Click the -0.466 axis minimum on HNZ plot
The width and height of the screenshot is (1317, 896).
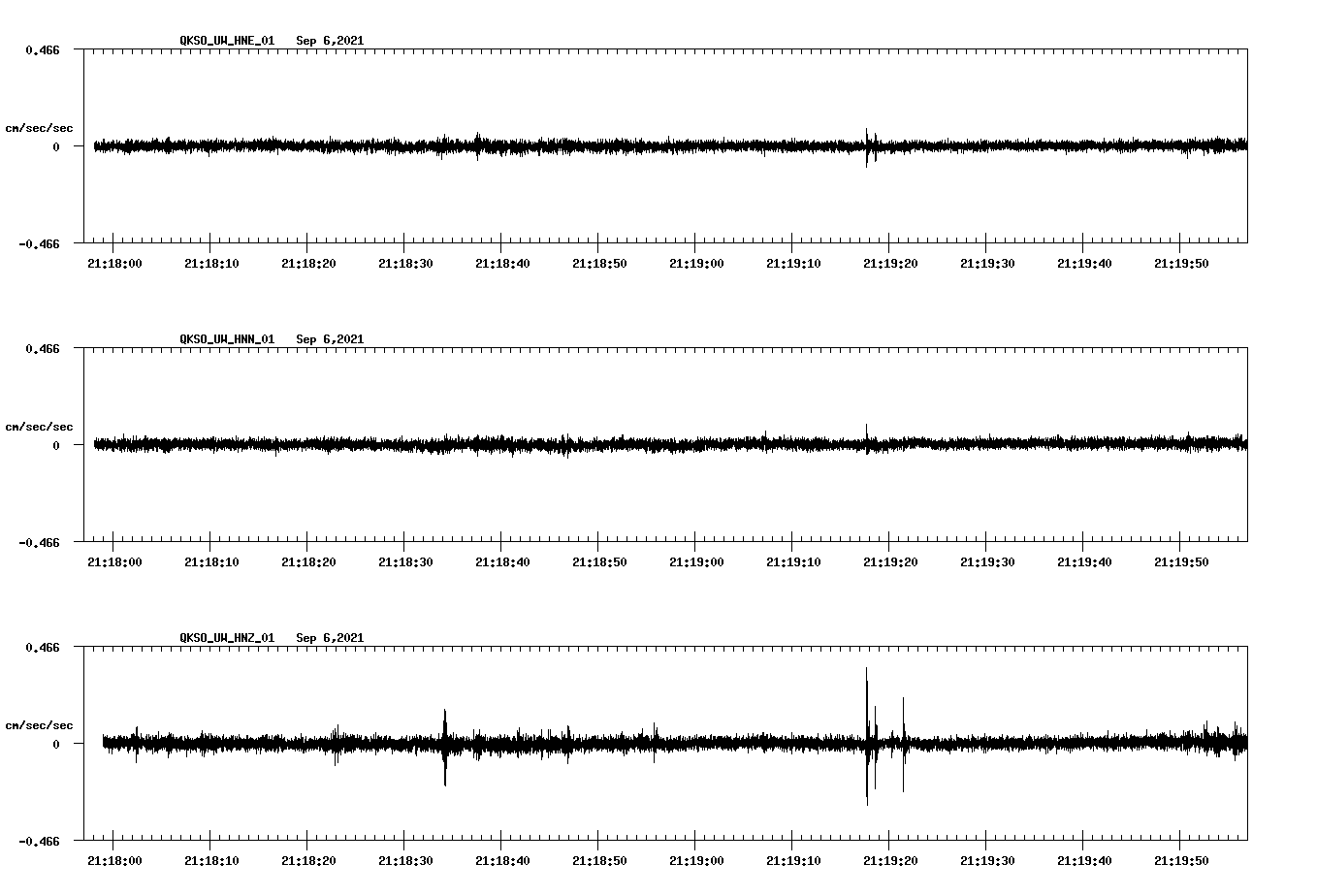pyautogui.click(x=39, y=842)
